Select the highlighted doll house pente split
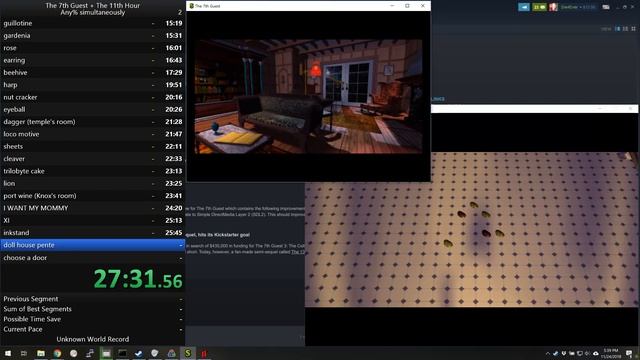640x360 pixels. click(93, 245)
